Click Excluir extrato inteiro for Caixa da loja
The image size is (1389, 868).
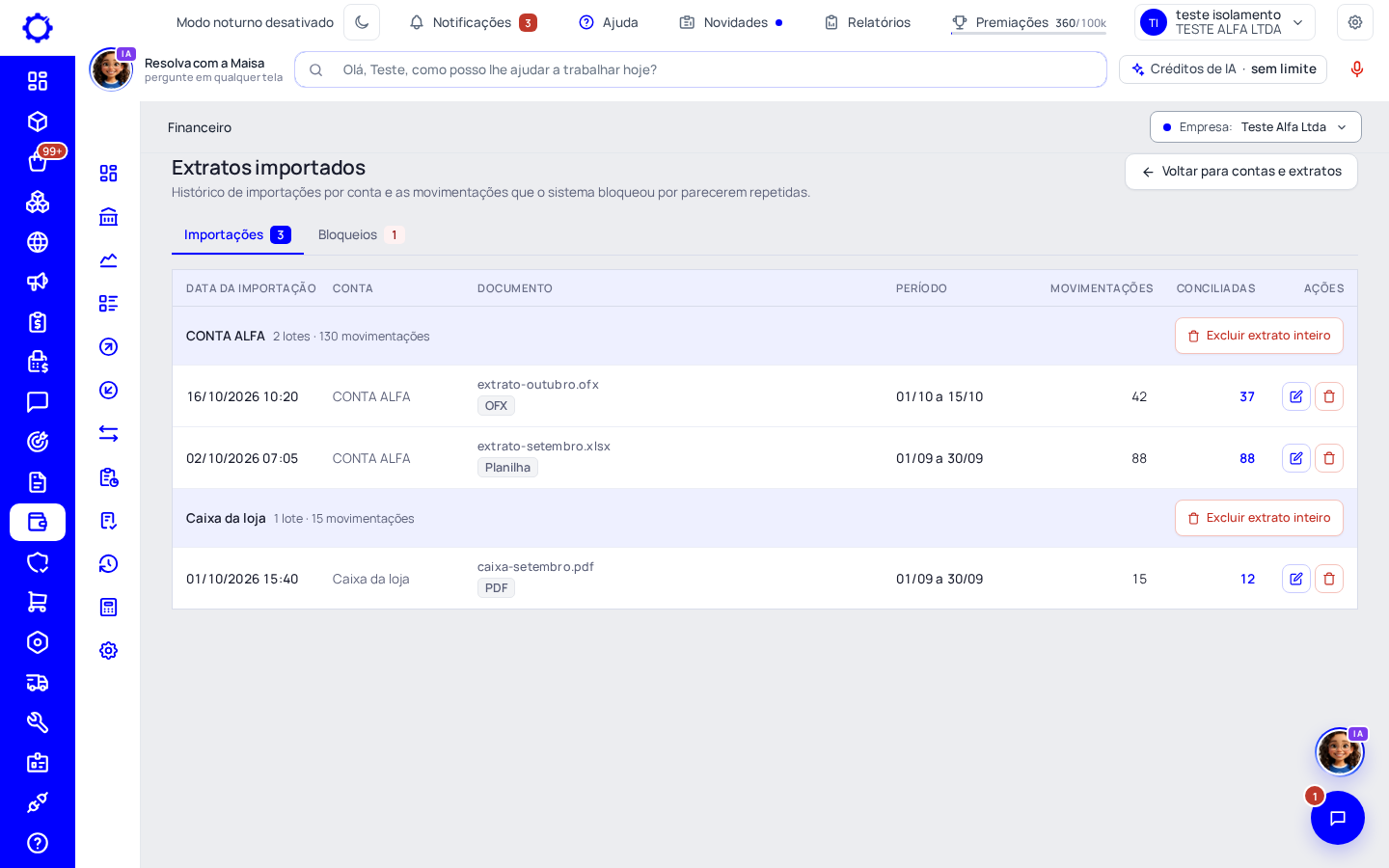tap(1259, 518)
